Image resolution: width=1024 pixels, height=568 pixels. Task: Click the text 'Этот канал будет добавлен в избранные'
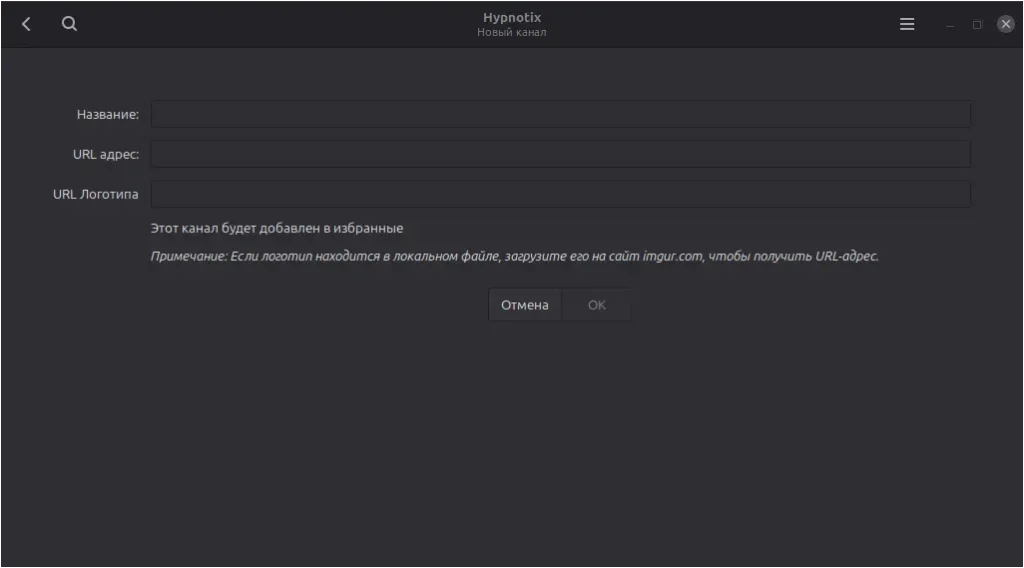coord(277,229)
